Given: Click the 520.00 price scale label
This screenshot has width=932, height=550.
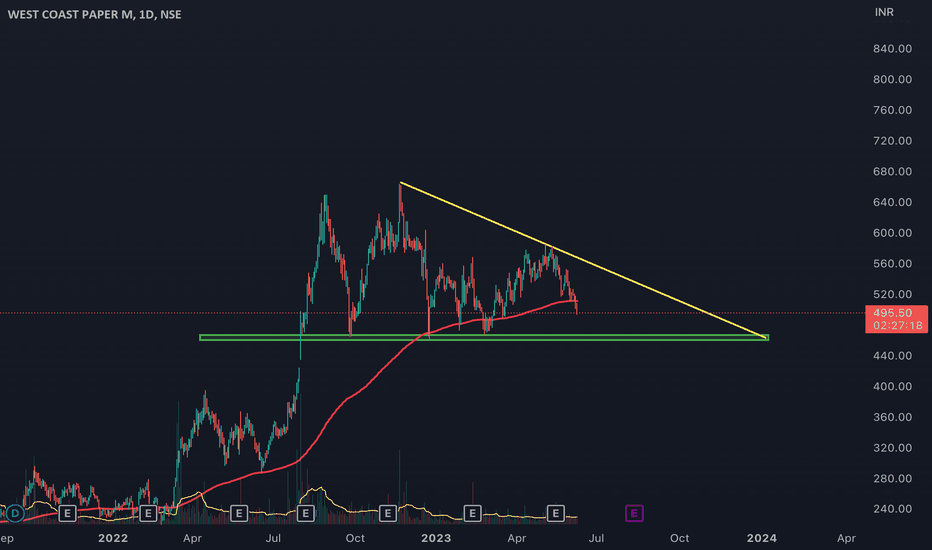Looking at the screenshot, I should 892,294.
